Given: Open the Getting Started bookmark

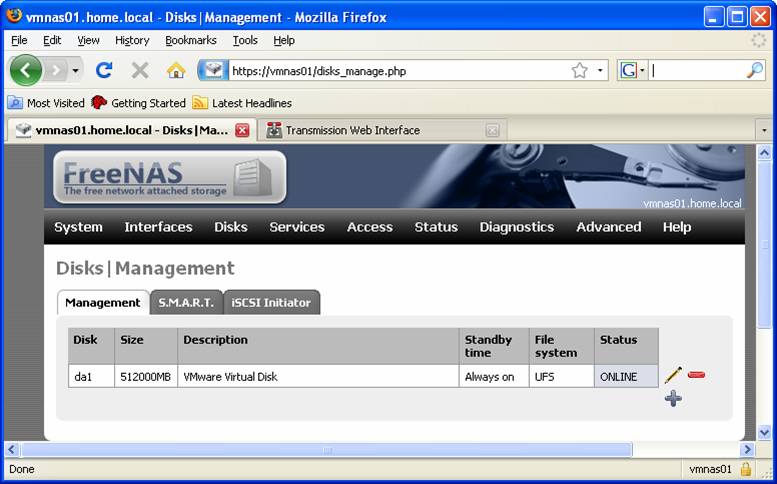Looking at the screenshot, I should coord(138,103).
